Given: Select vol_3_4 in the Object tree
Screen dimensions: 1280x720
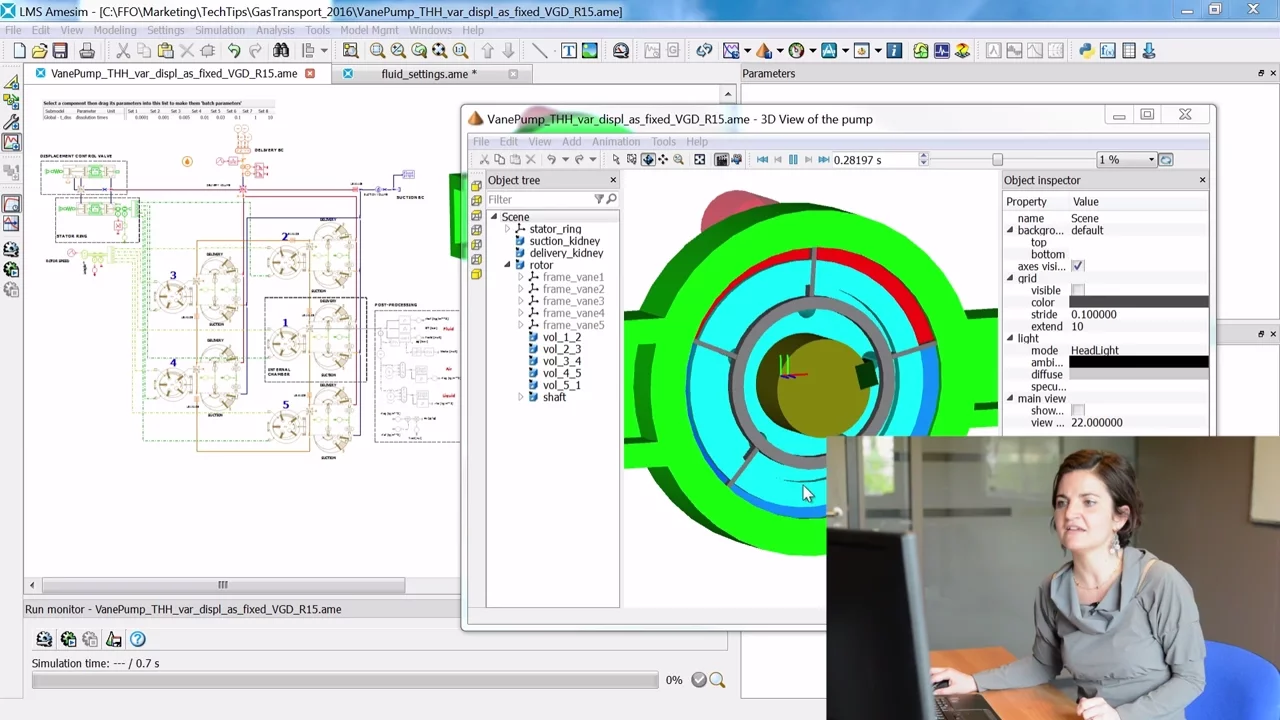Looking at the screenshot, I should click(x=562, y=361).
